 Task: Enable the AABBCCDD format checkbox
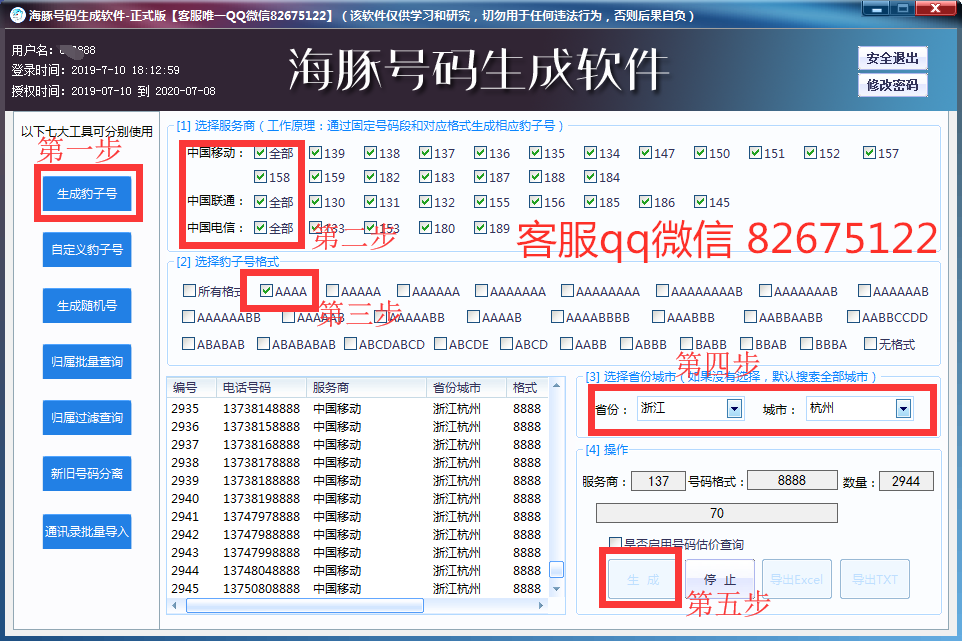point(853,317)
